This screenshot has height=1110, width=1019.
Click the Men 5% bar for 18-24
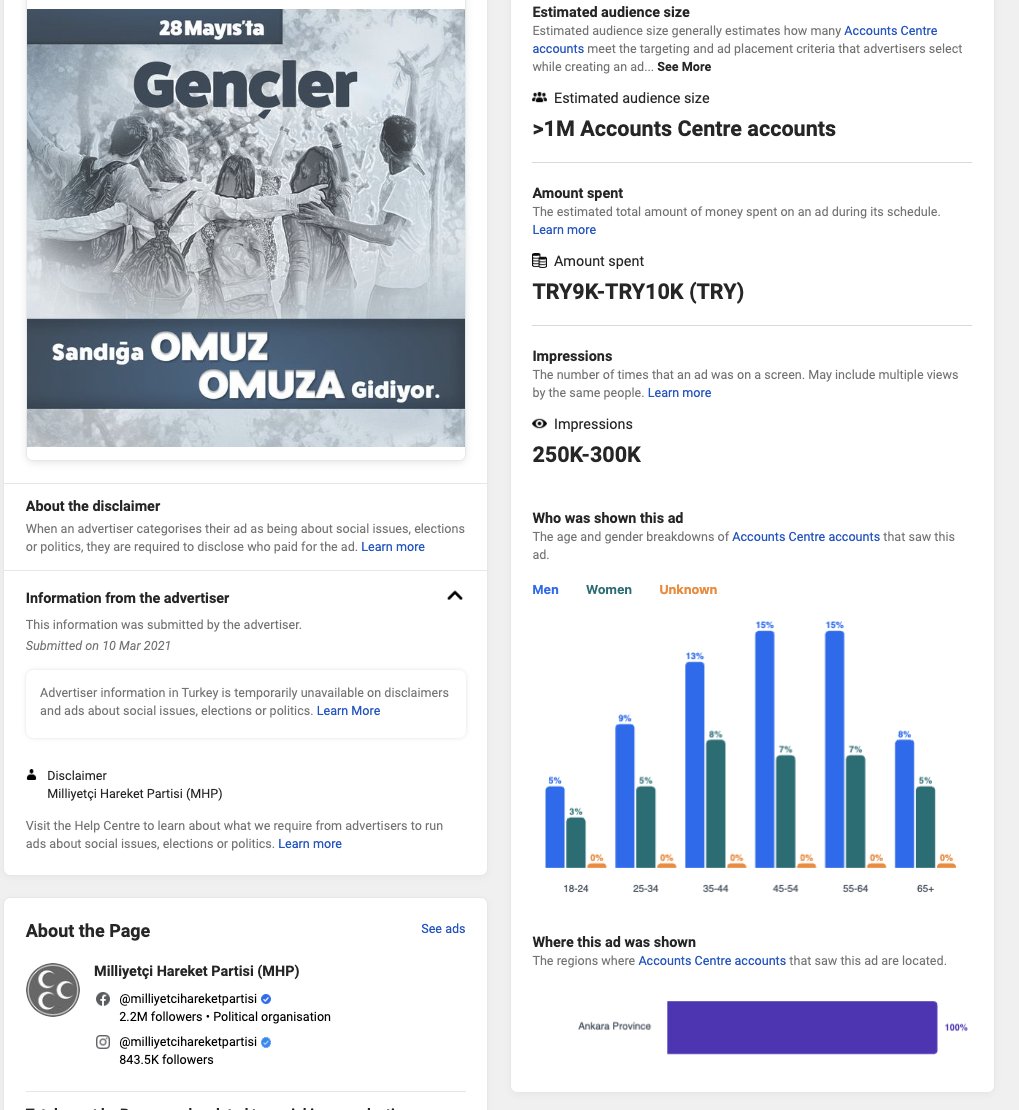coord(554,827)
